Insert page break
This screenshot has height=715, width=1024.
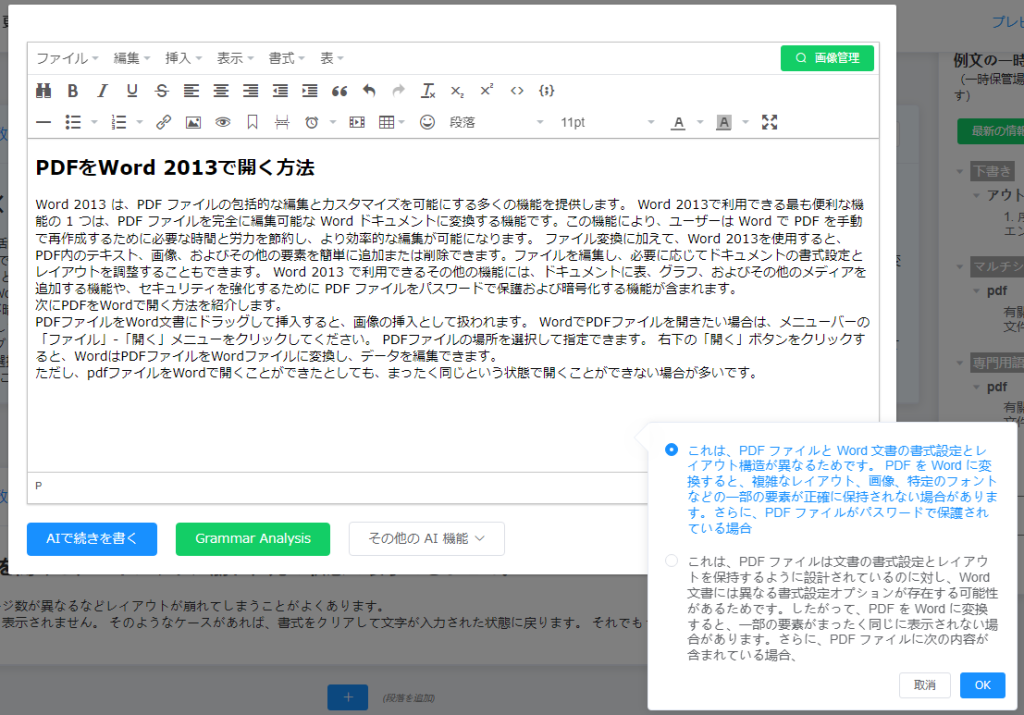282,122
